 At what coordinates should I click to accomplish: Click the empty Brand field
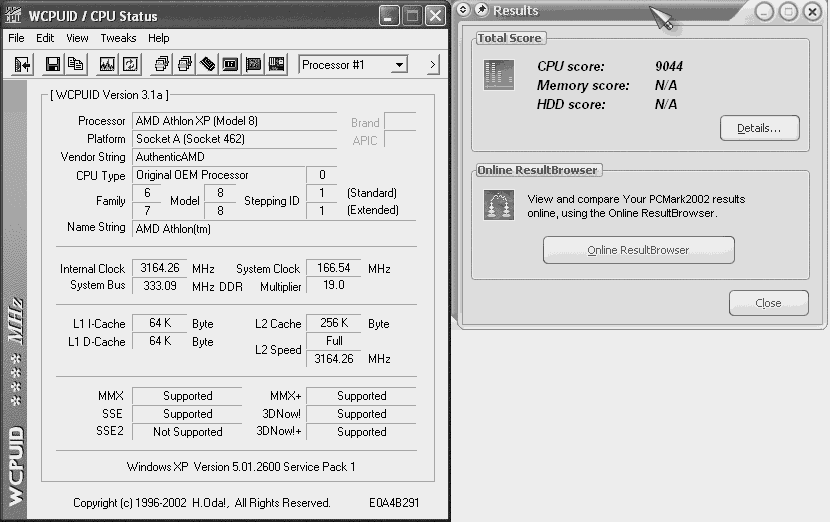(x=400, y=121)
